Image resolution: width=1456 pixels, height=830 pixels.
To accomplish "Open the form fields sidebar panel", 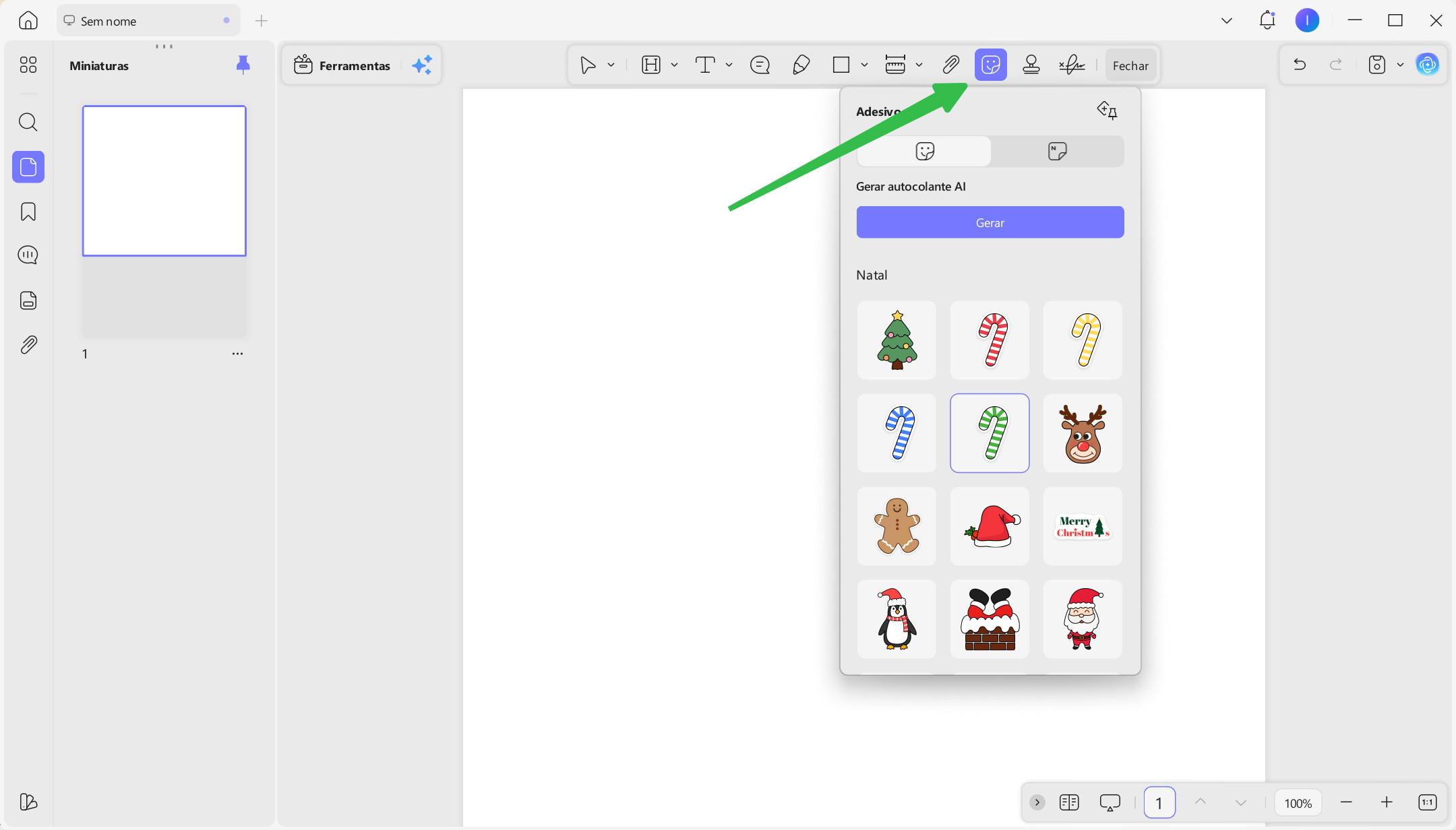I will pos(28,300).
